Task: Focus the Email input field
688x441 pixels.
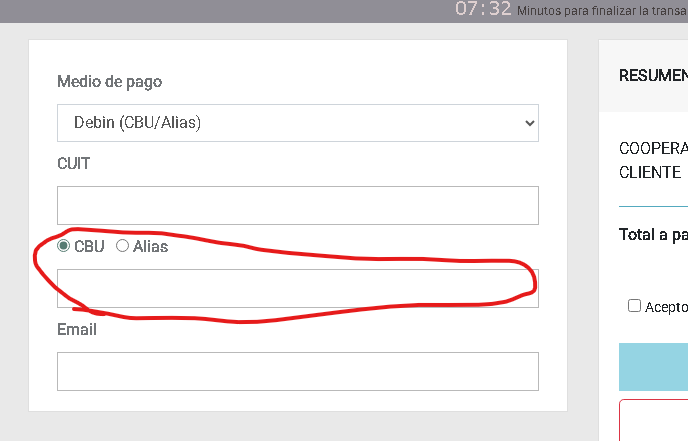Action: pyautogui.click(x=297, y=371)
